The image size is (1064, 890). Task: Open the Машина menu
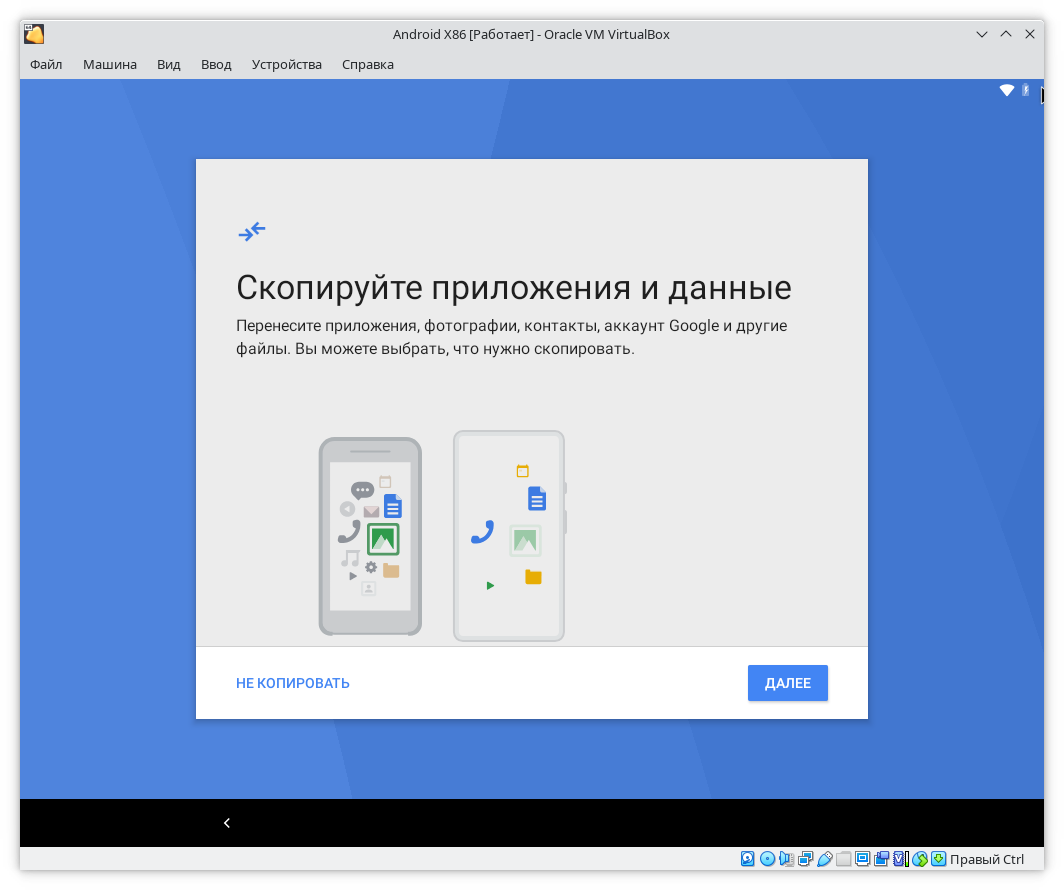pos(110,64)
